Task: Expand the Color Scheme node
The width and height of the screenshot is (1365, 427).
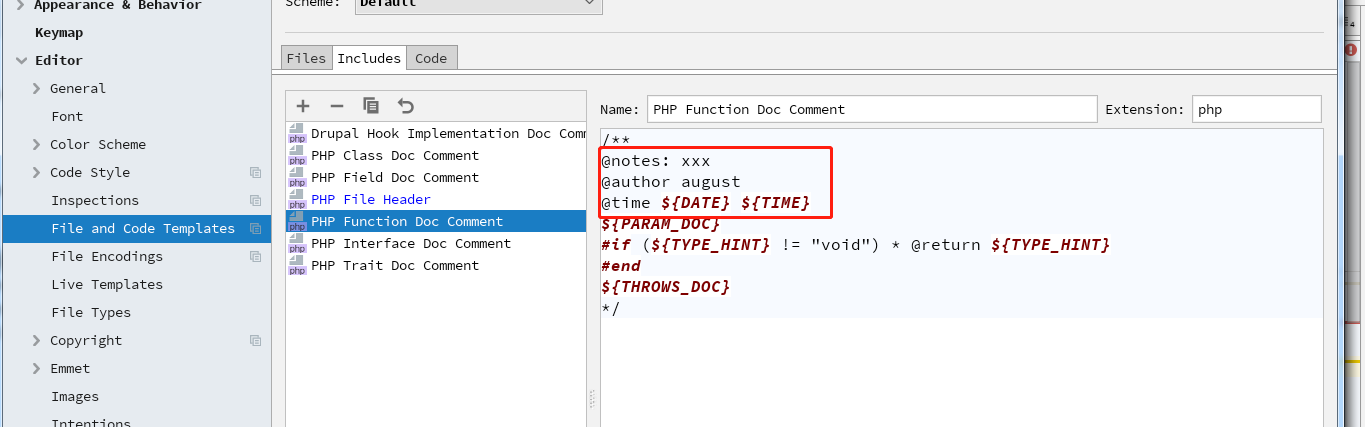Action: (37, 144)
